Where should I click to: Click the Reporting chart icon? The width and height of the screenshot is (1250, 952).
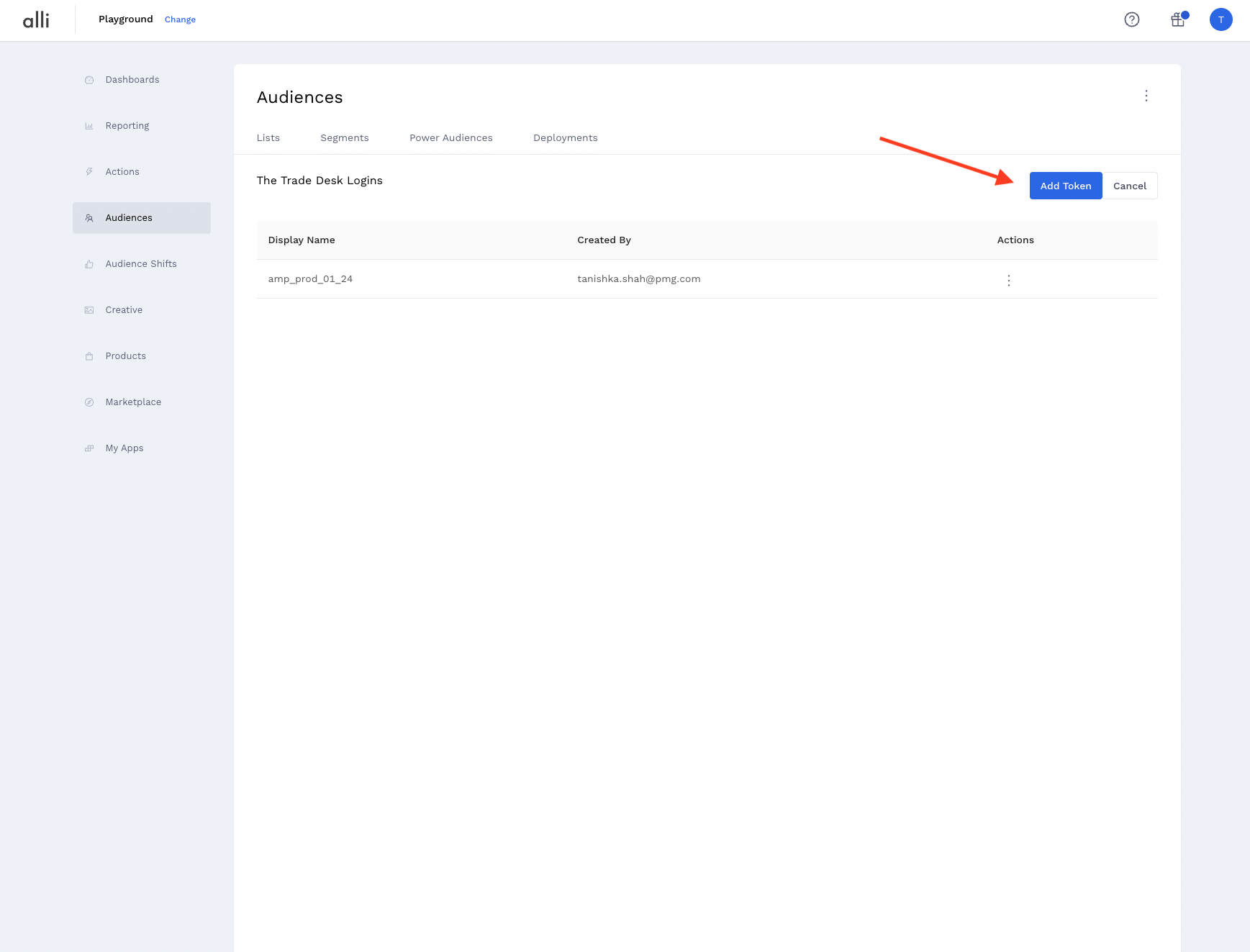(x=89, y=126)
